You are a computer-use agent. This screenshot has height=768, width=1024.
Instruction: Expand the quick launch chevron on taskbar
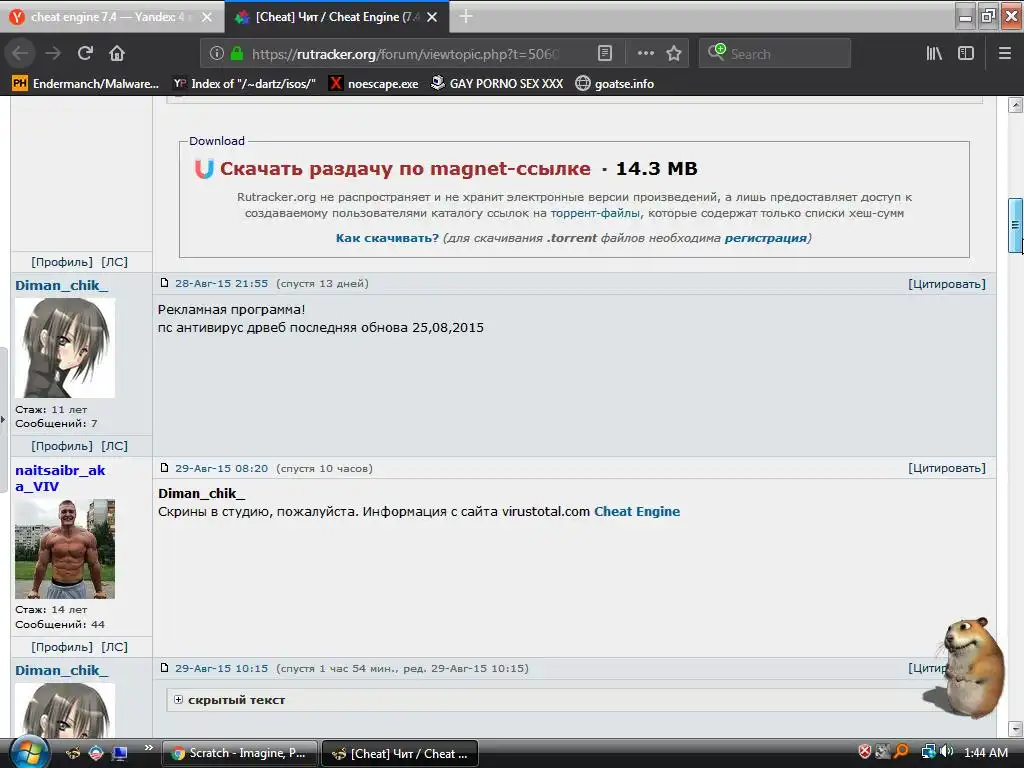(x=148, y=748)
